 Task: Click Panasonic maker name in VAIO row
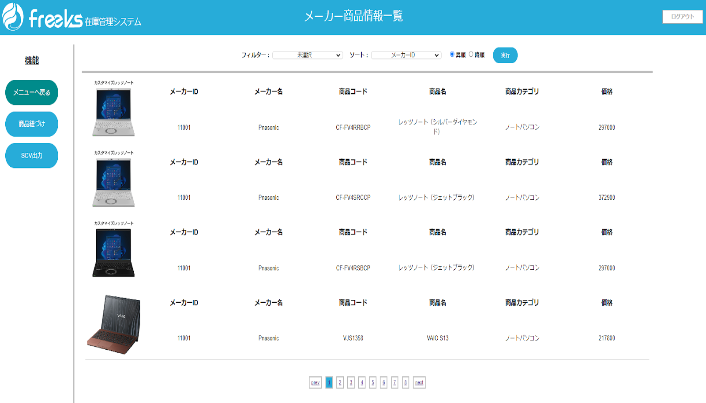click(x=269, y=338)
